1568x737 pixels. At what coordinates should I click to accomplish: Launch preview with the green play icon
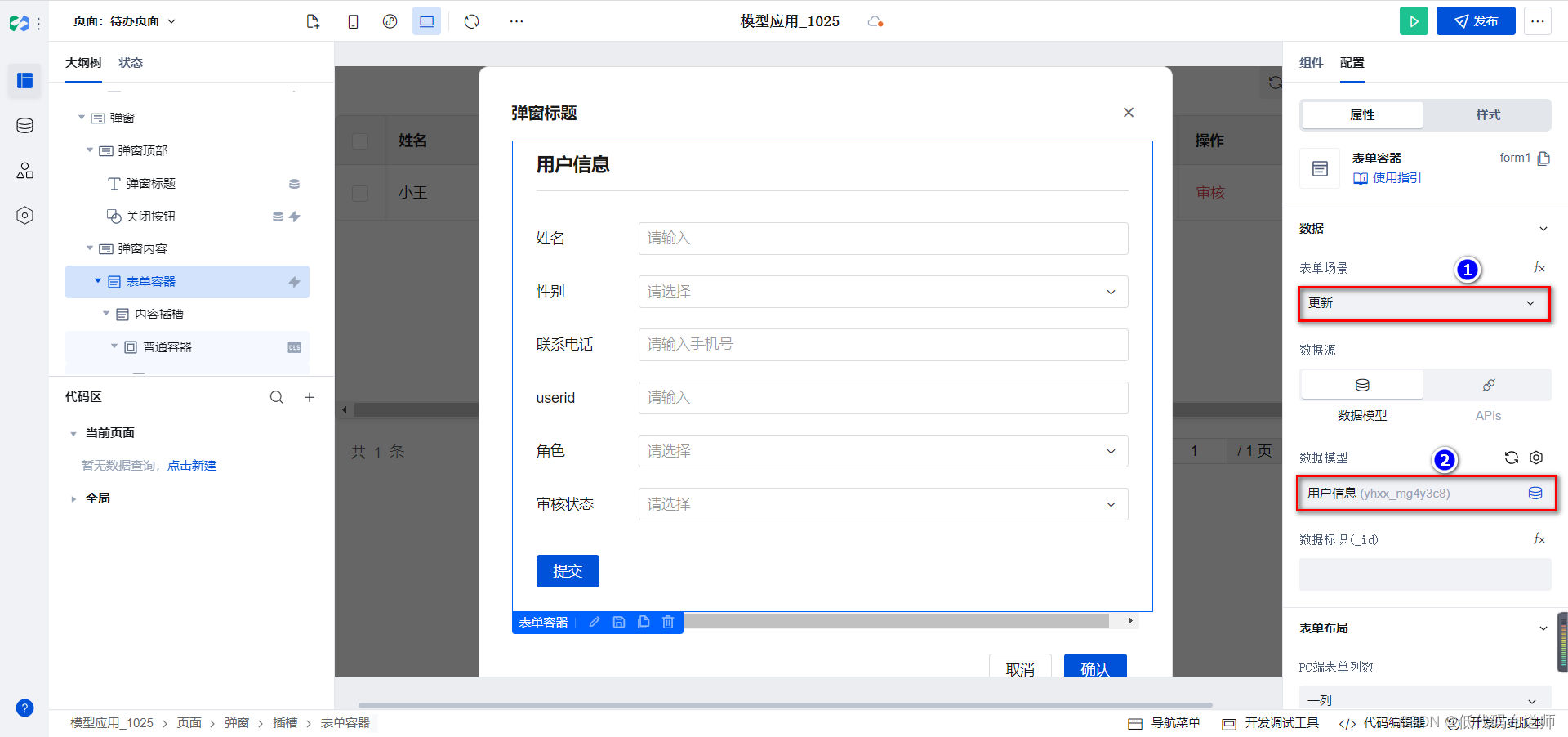(1414, 21)
